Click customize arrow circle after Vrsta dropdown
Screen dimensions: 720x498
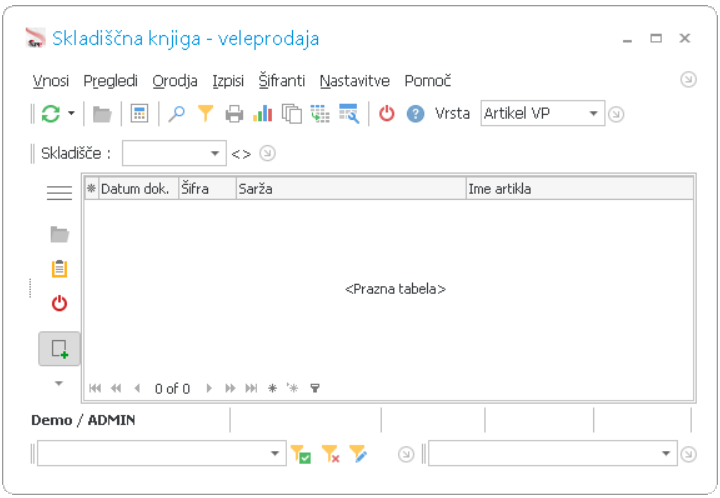coord(616,114)
